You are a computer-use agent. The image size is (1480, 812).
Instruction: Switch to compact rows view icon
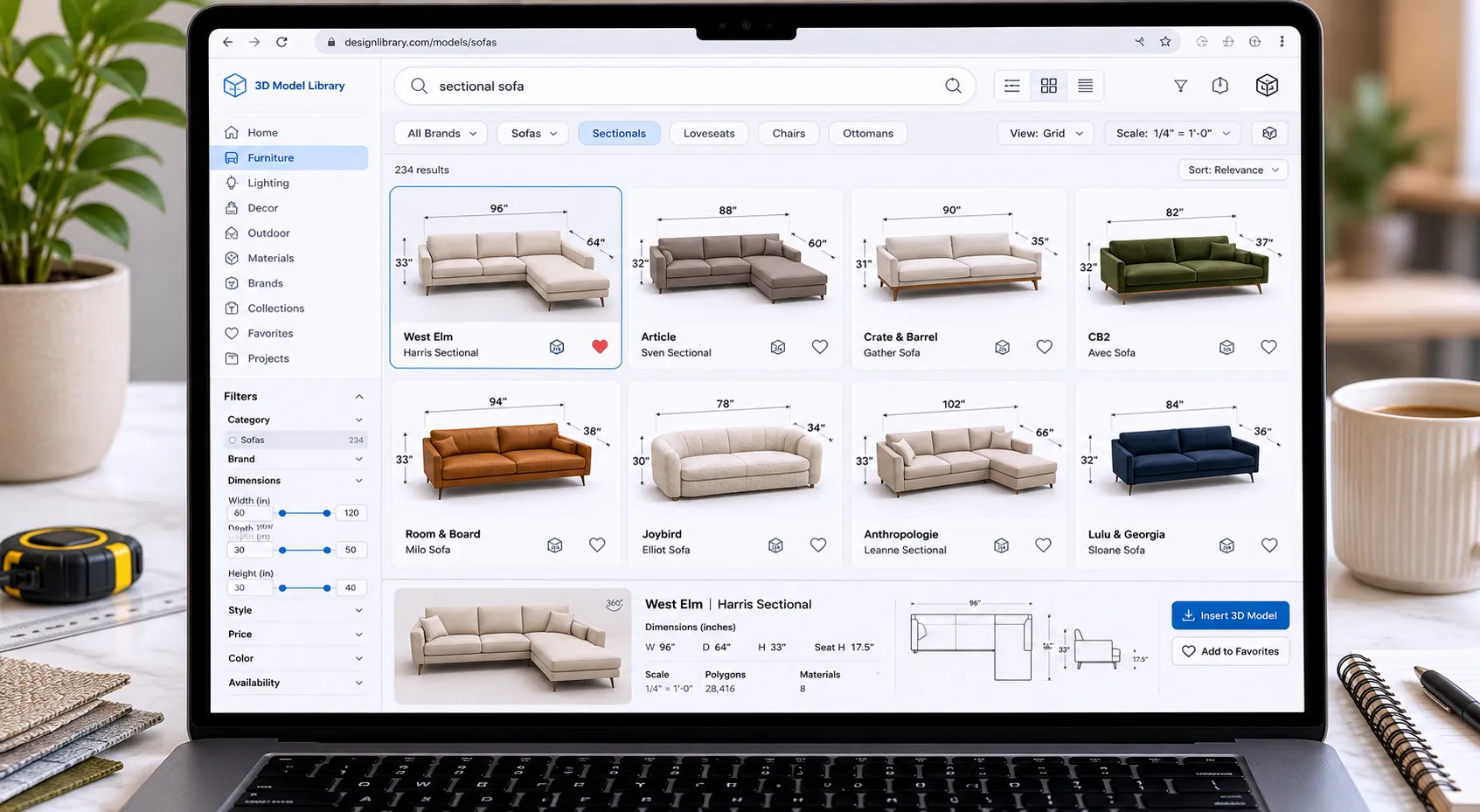(1085, 86)
